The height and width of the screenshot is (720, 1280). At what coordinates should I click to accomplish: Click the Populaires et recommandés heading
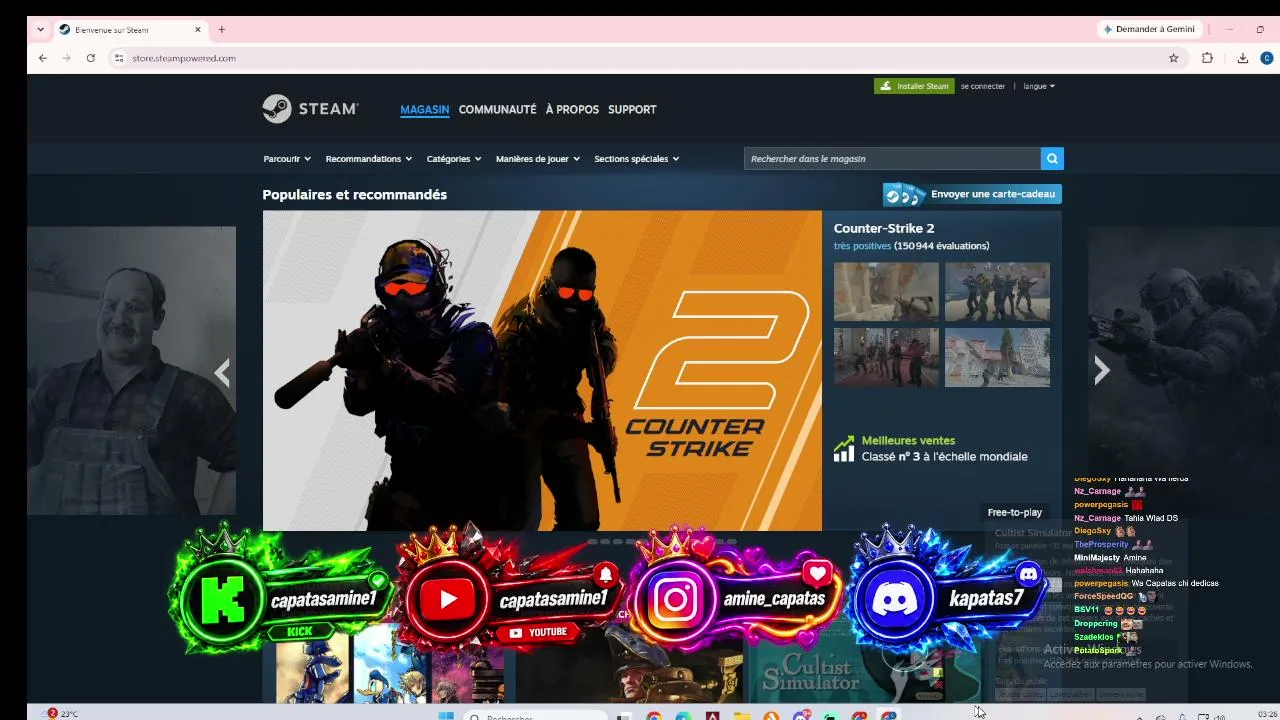click(354, 195)
